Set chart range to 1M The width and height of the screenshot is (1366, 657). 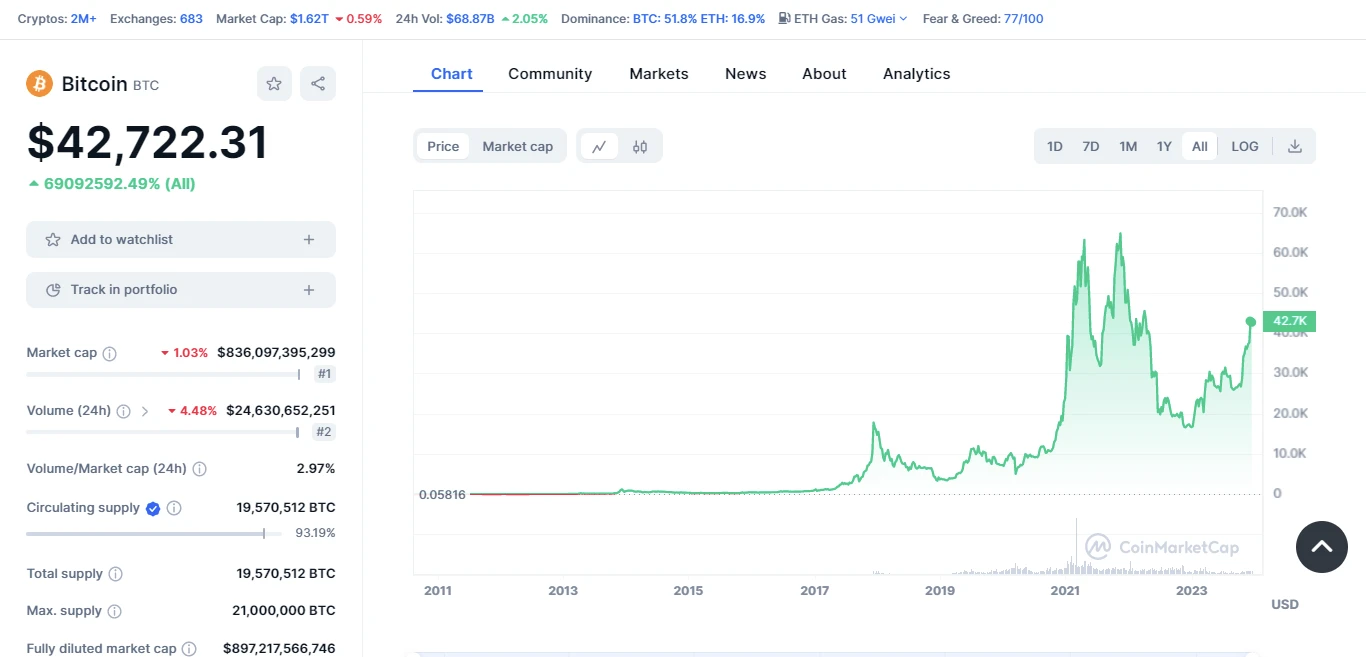pyautogui.click(x=1128, y=146)
